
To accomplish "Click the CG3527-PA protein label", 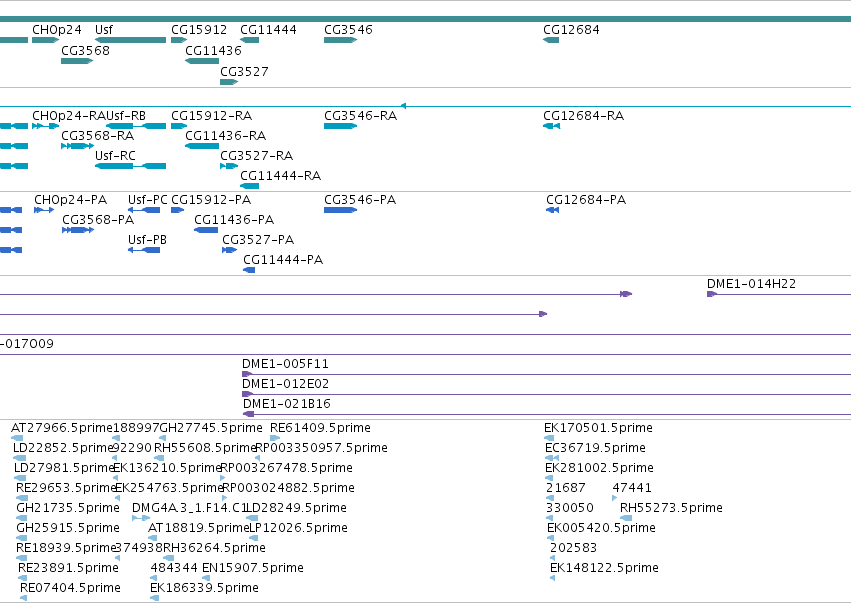I will click(x=258, y=240).
